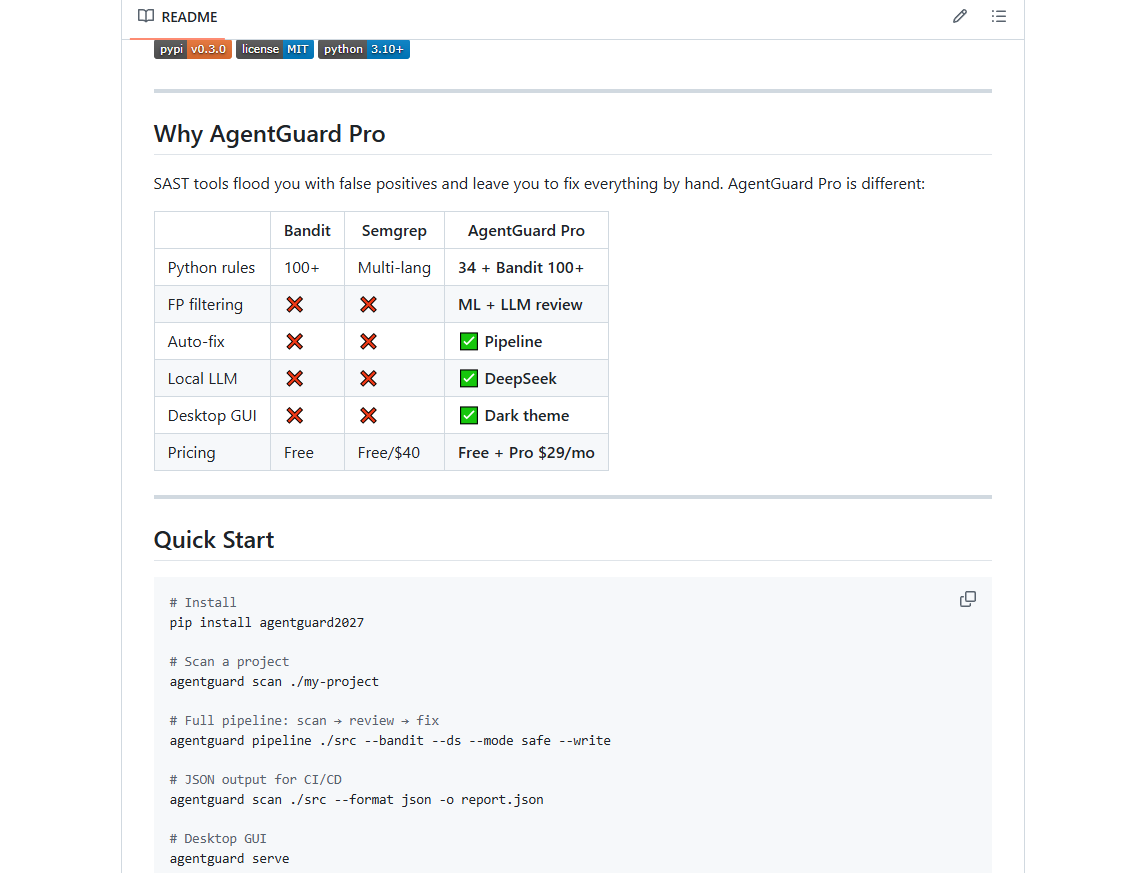The image size is (1143, 873).
Task: Click the green check beside Pipeline
Action: [469, 341]
